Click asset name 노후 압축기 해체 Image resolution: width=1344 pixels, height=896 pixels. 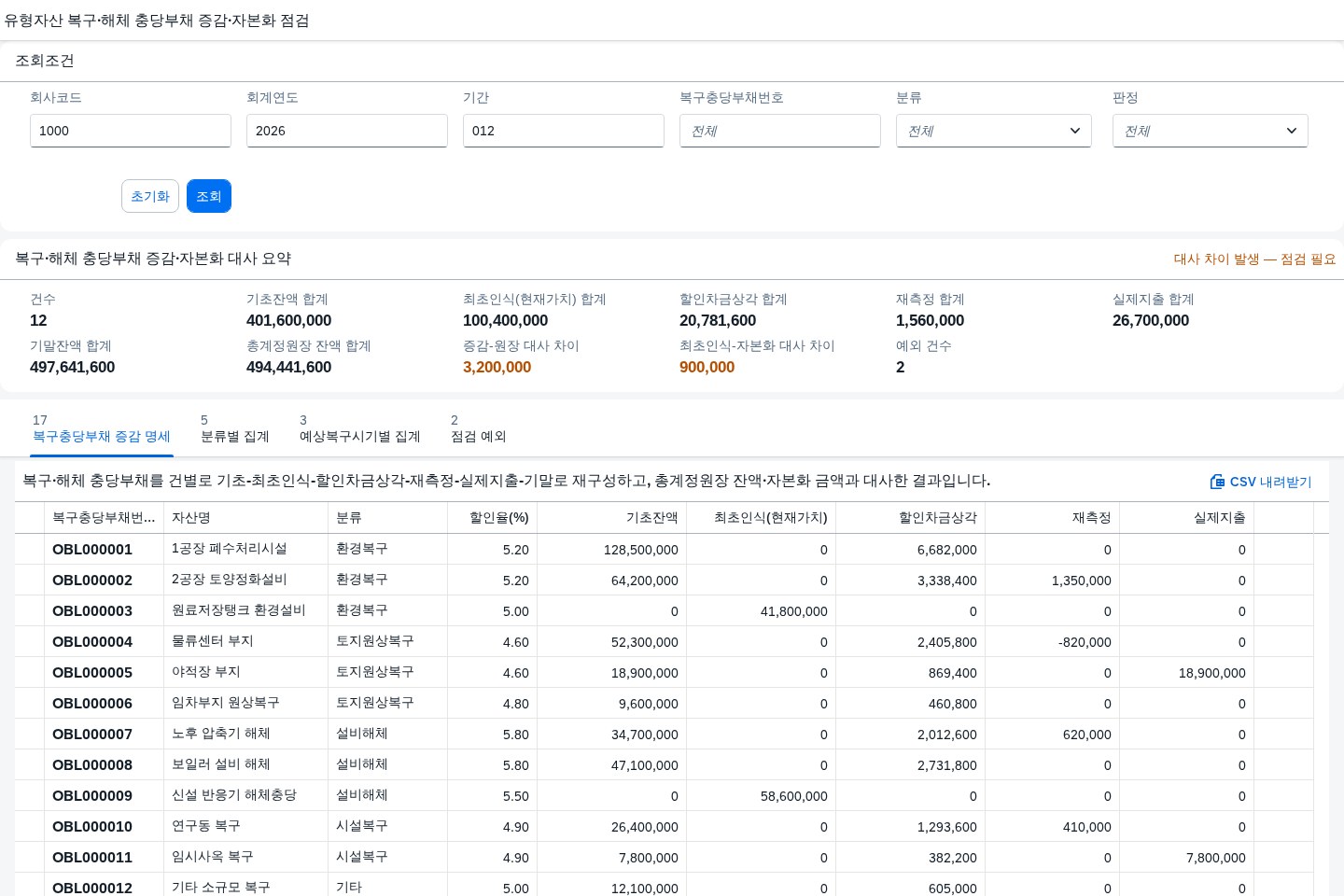[x=221, y=734]
